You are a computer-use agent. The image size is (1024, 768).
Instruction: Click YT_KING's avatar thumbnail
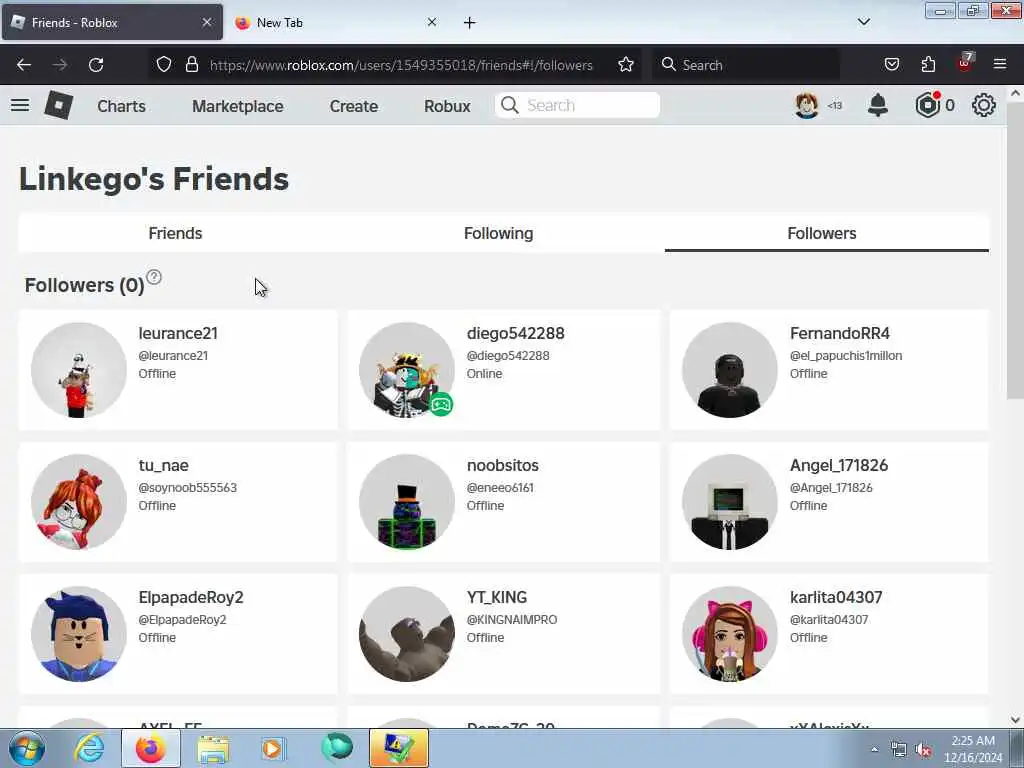click(x=407, y=634)
